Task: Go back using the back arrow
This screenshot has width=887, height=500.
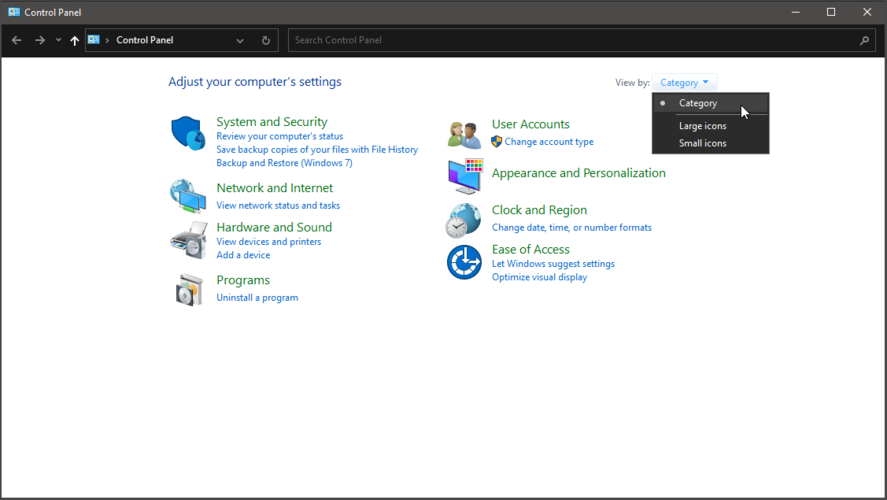Action: point(16,40)
